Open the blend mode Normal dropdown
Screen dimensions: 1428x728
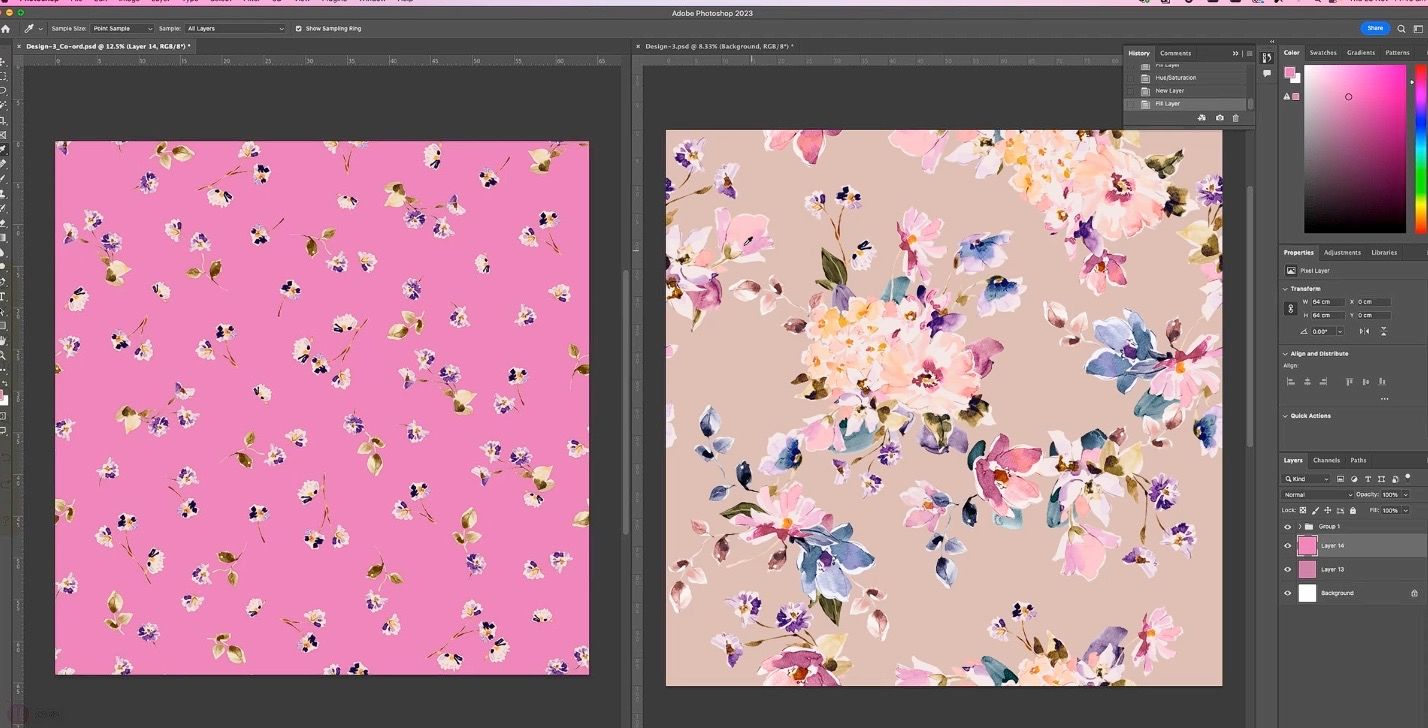pos(1318,495)
